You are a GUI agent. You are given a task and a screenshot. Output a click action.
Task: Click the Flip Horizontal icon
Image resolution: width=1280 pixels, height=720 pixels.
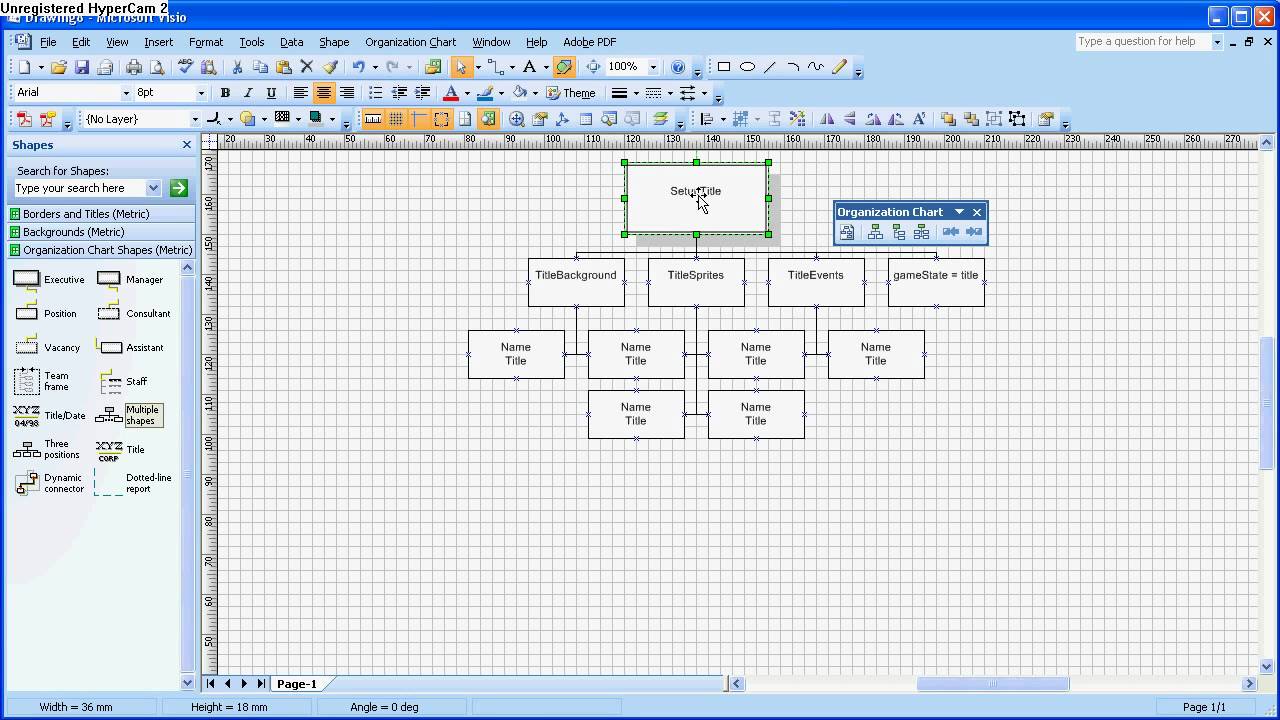[x=827, y=119]
